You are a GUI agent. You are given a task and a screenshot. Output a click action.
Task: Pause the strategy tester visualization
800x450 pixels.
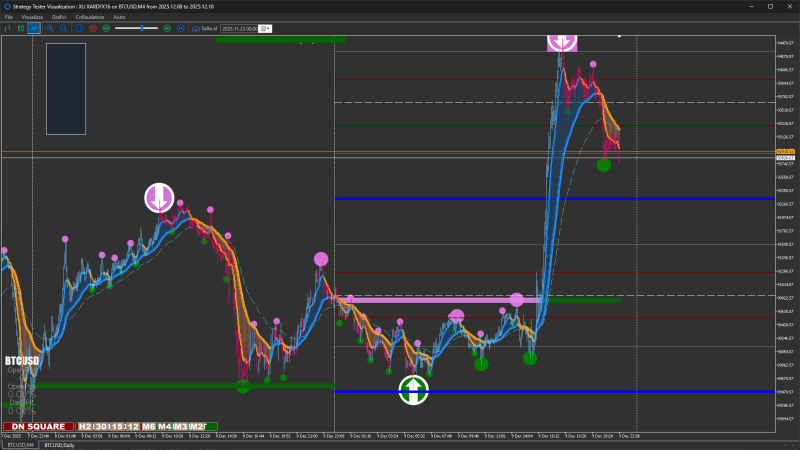pos(80,29)
